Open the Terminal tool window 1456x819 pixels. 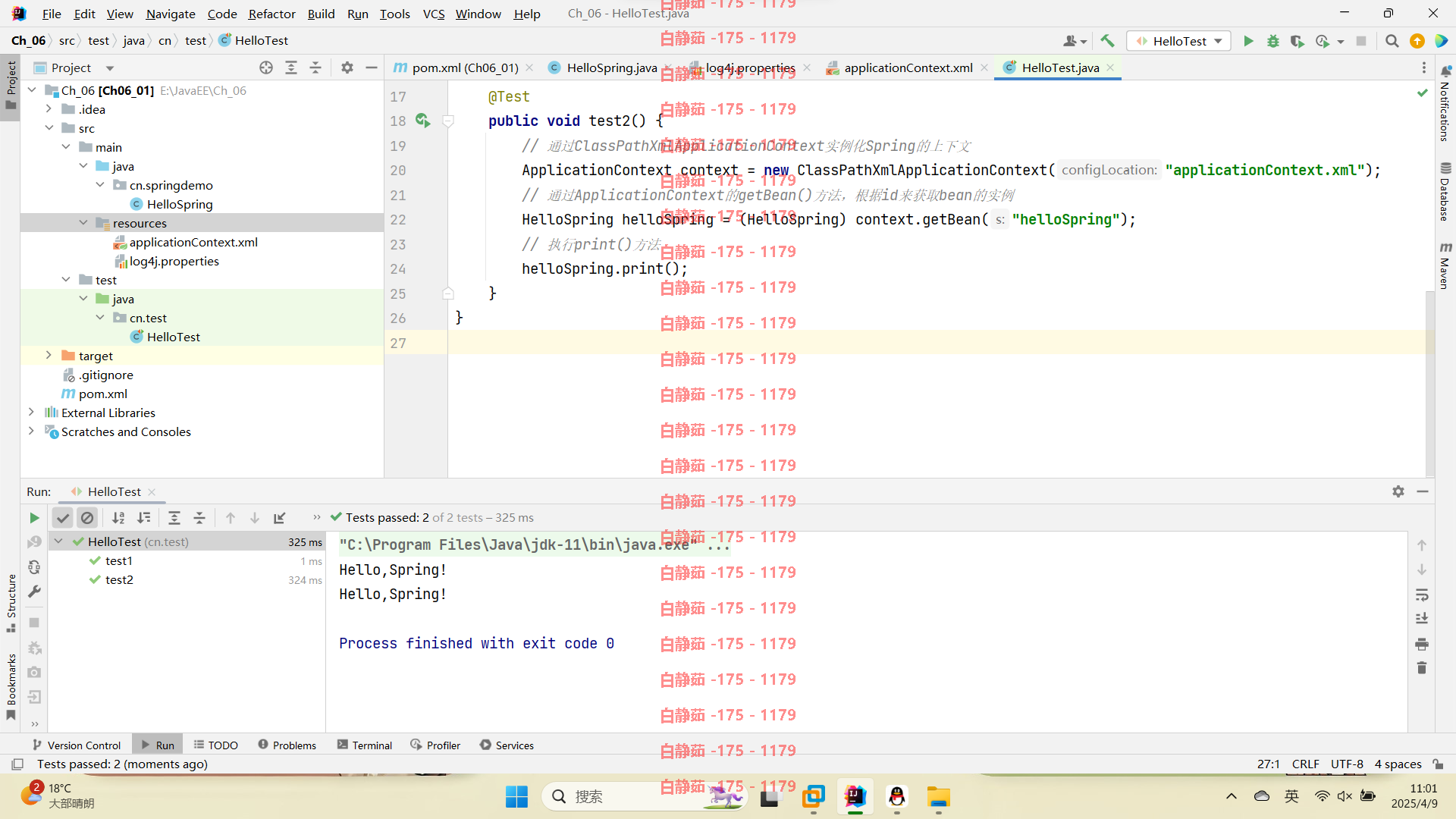pyautogui.click(x=365, y=745)
